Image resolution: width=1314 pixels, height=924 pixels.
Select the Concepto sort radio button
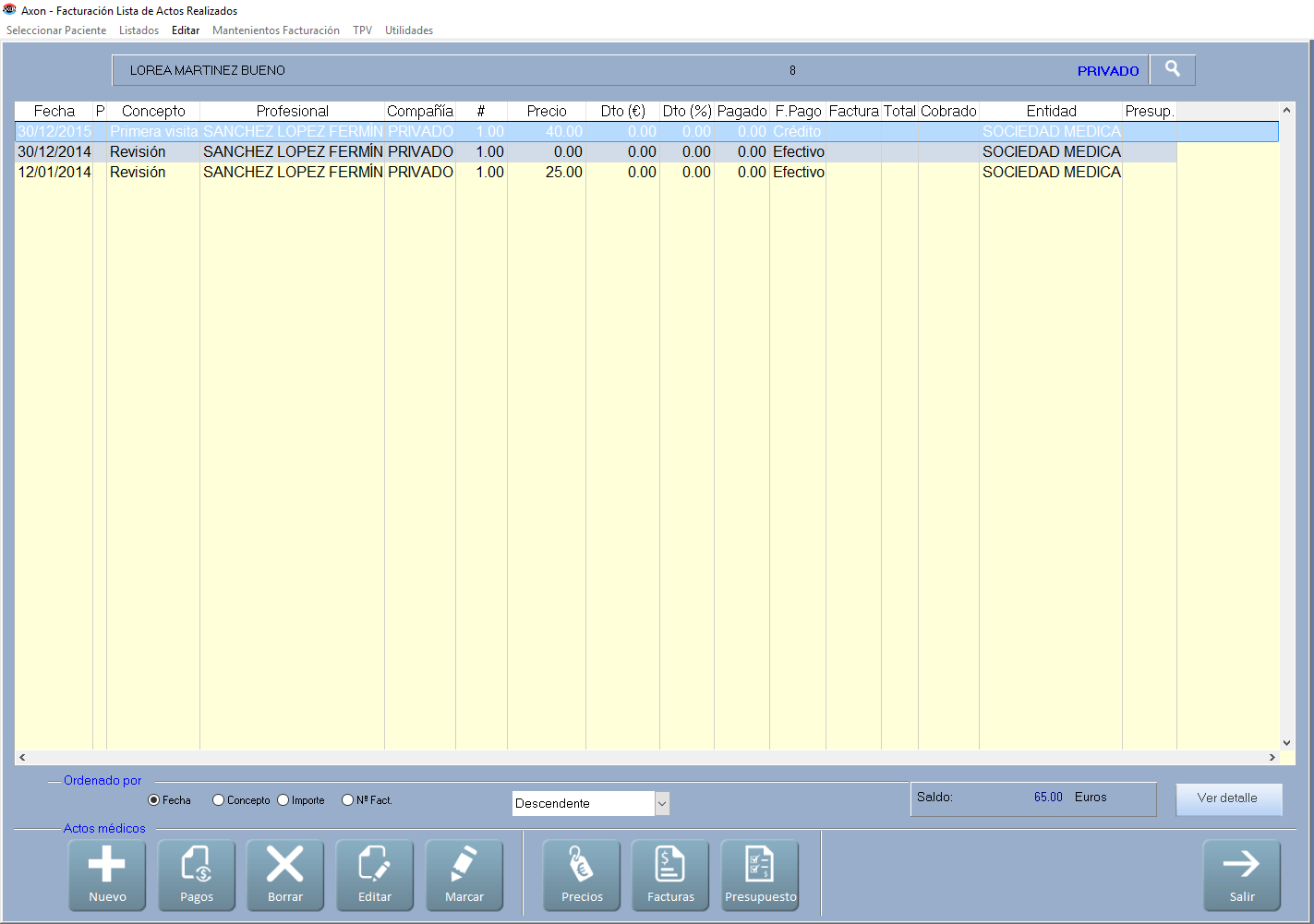(x=219, y=800)
